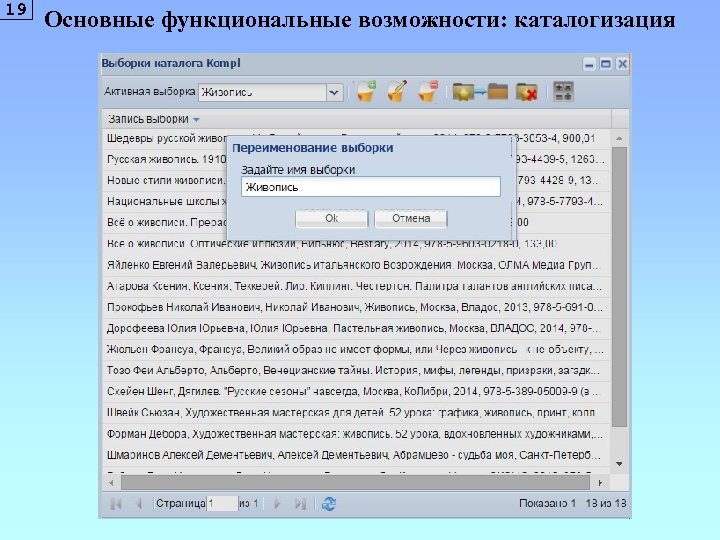This screenshot has height=540, width=720.
Task: Click the rename selection pencil icon
Action: 397,91
